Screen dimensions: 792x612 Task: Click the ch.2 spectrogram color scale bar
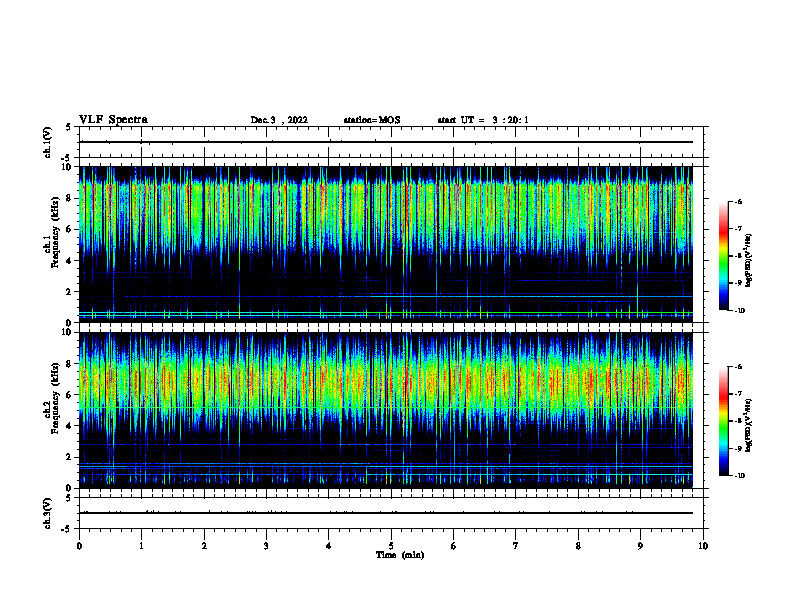[x=724, y=421]
